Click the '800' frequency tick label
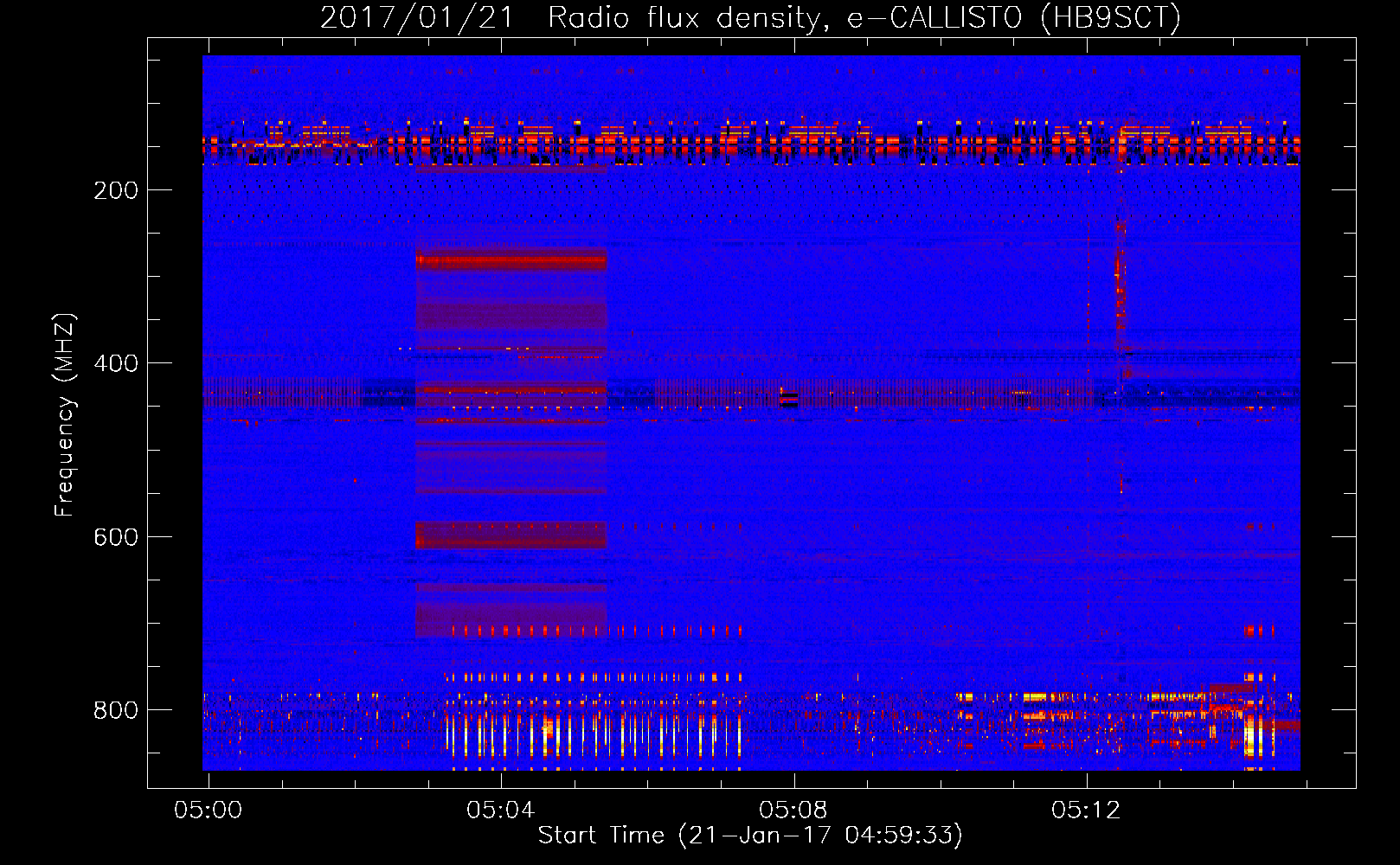This screenshot has height=865, width=1400. point(116,710)
